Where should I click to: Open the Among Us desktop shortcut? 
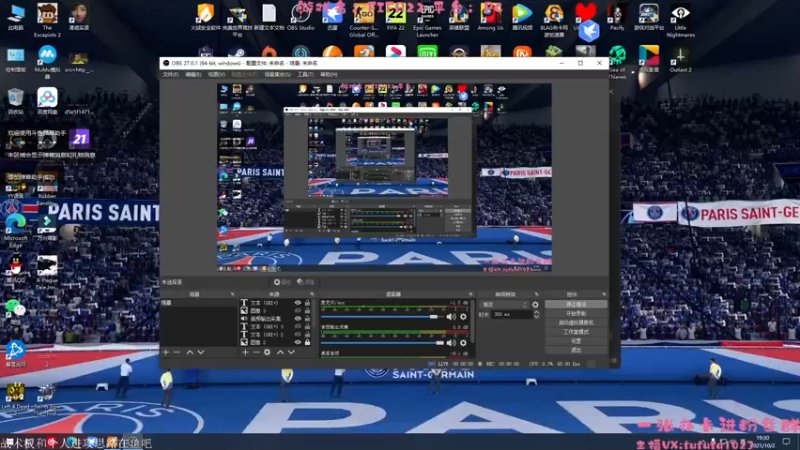click(490, 17)
